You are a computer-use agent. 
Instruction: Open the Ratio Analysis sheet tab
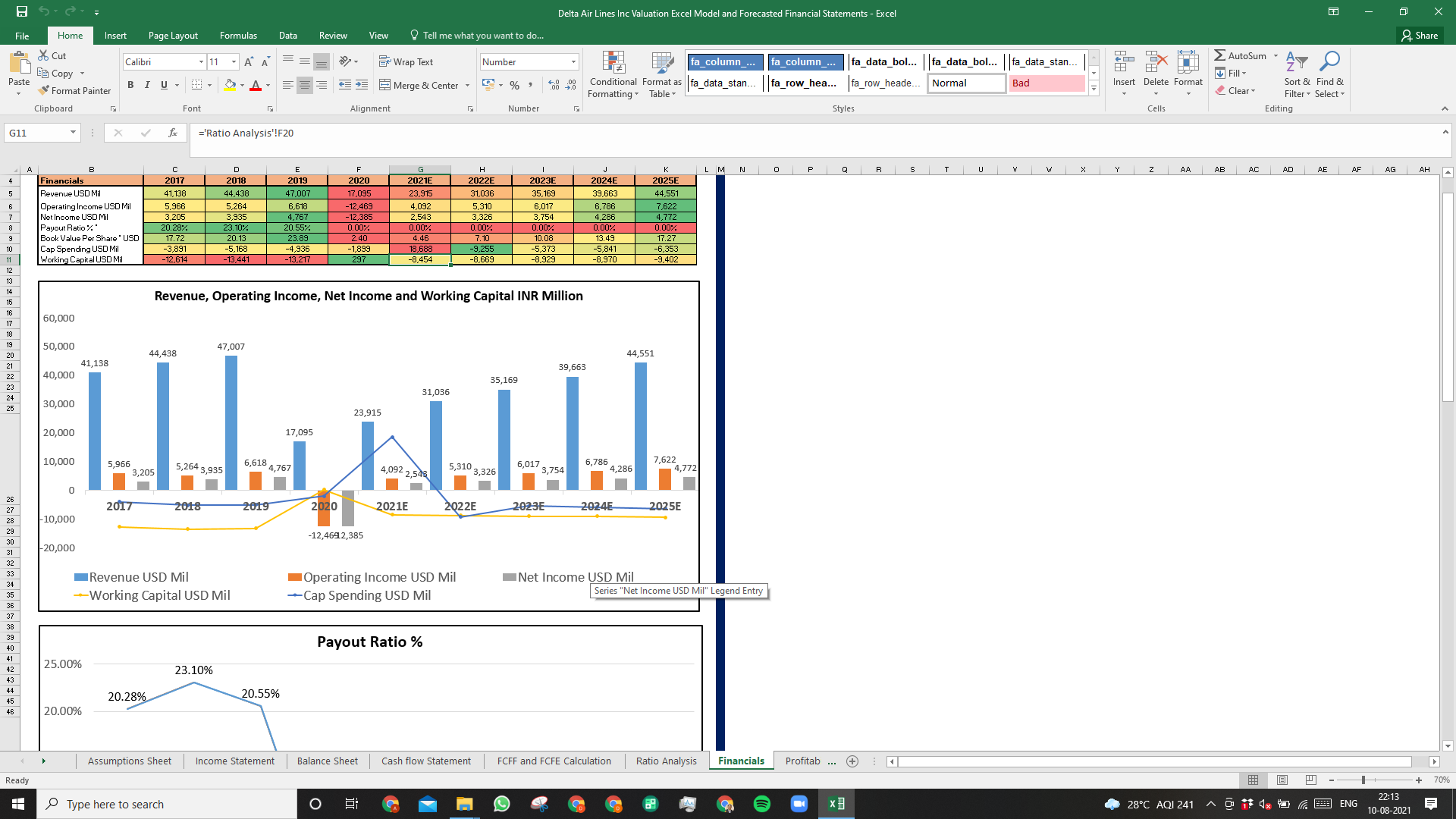point(666,761)
